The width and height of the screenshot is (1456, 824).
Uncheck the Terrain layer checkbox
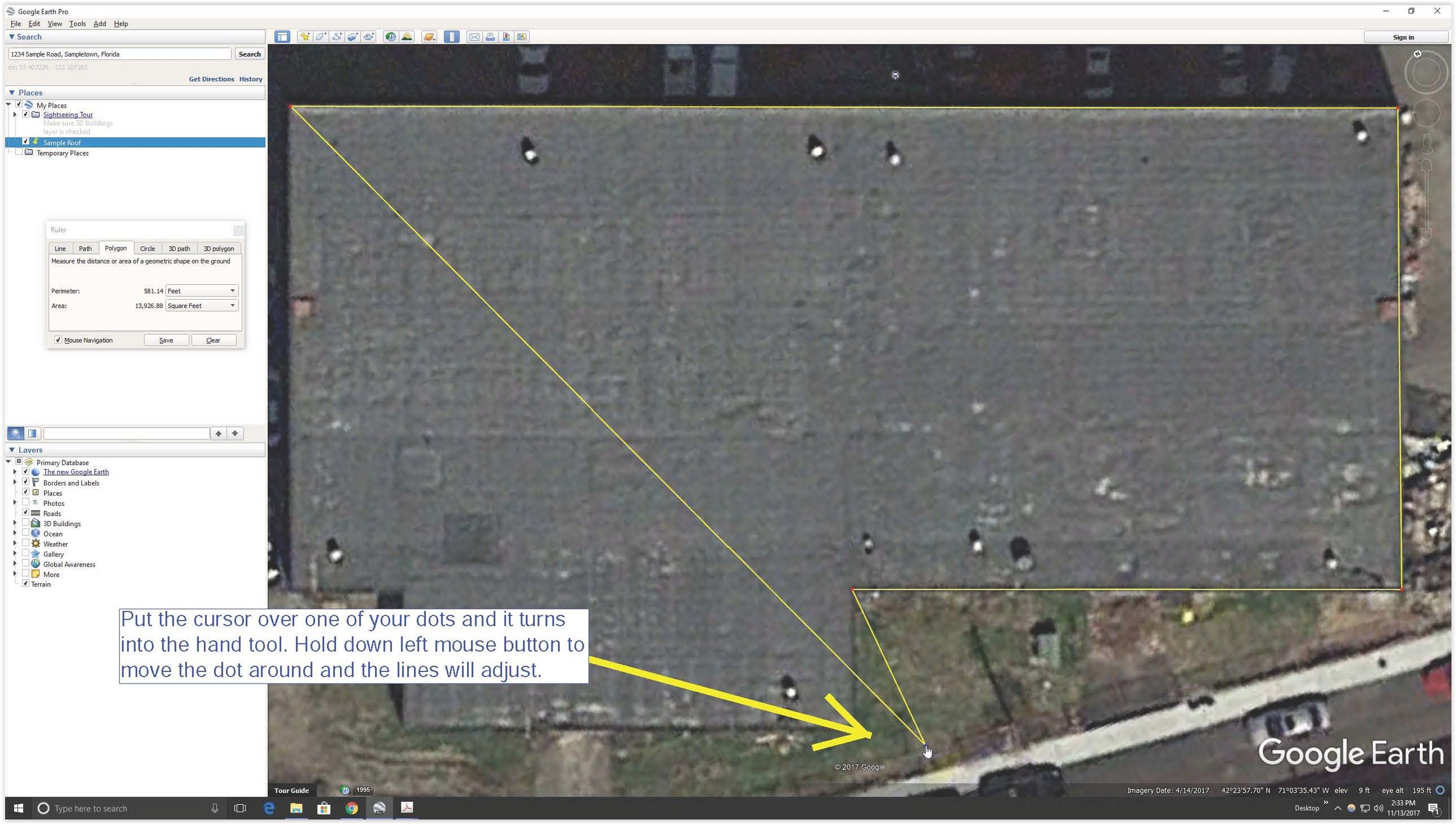(x=26, y=583)
